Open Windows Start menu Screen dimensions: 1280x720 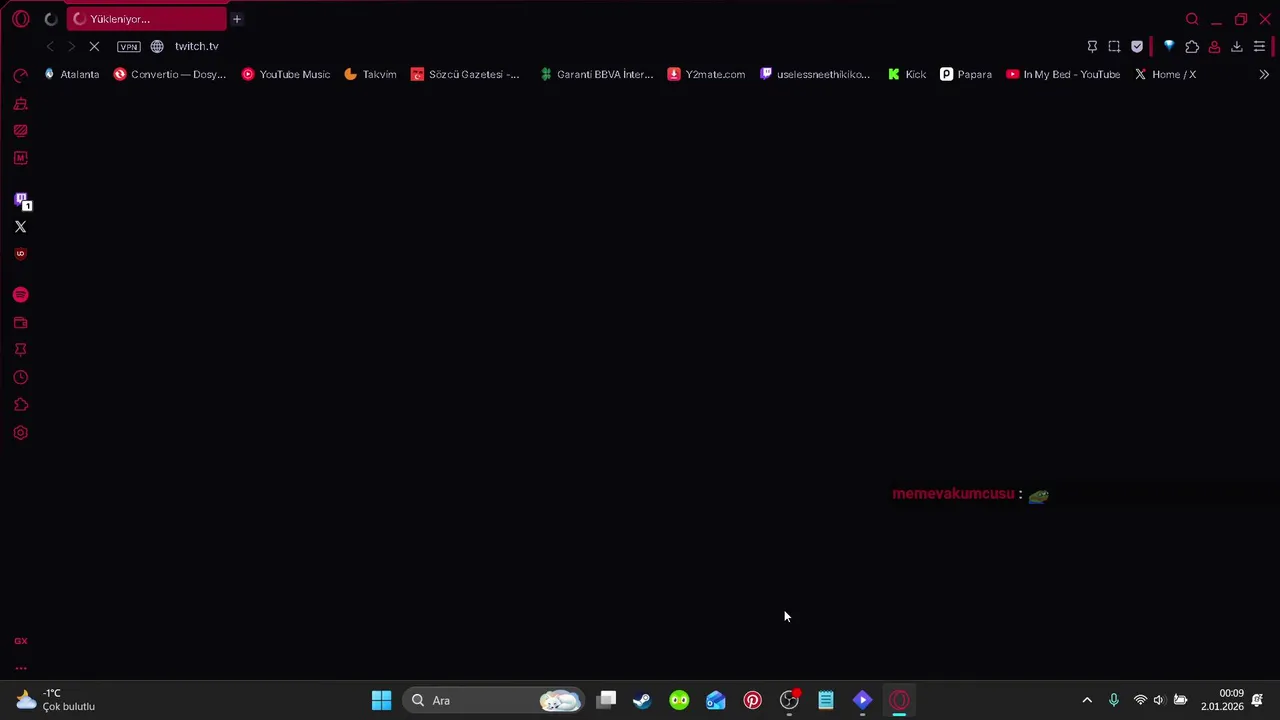(381, 700)
